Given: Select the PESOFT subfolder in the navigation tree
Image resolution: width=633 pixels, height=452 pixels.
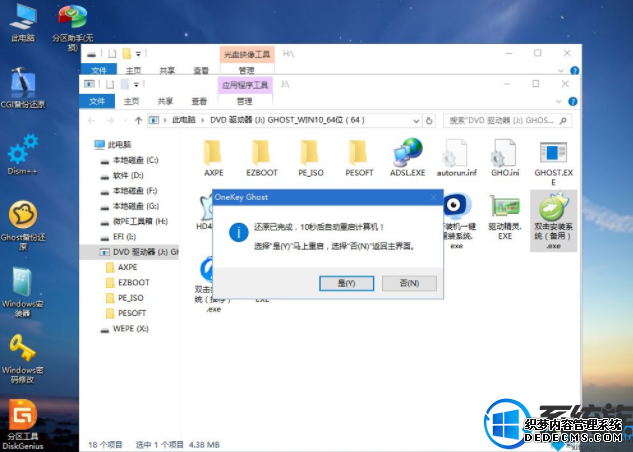Looking at the screenshot, I should [x=126, y=313].
